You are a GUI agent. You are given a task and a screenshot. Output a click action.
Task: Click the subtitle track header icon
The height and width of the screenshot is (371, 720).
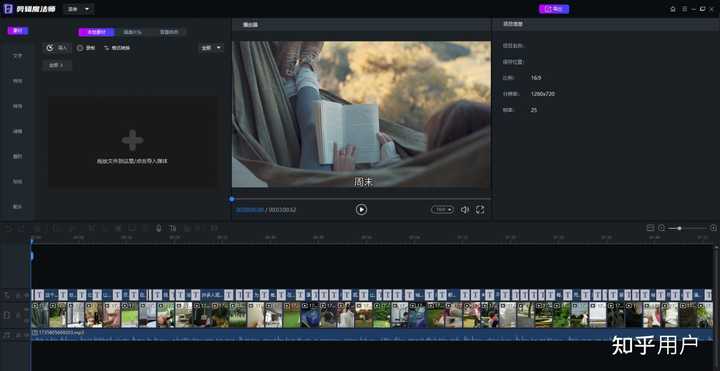tap(7, 295)
